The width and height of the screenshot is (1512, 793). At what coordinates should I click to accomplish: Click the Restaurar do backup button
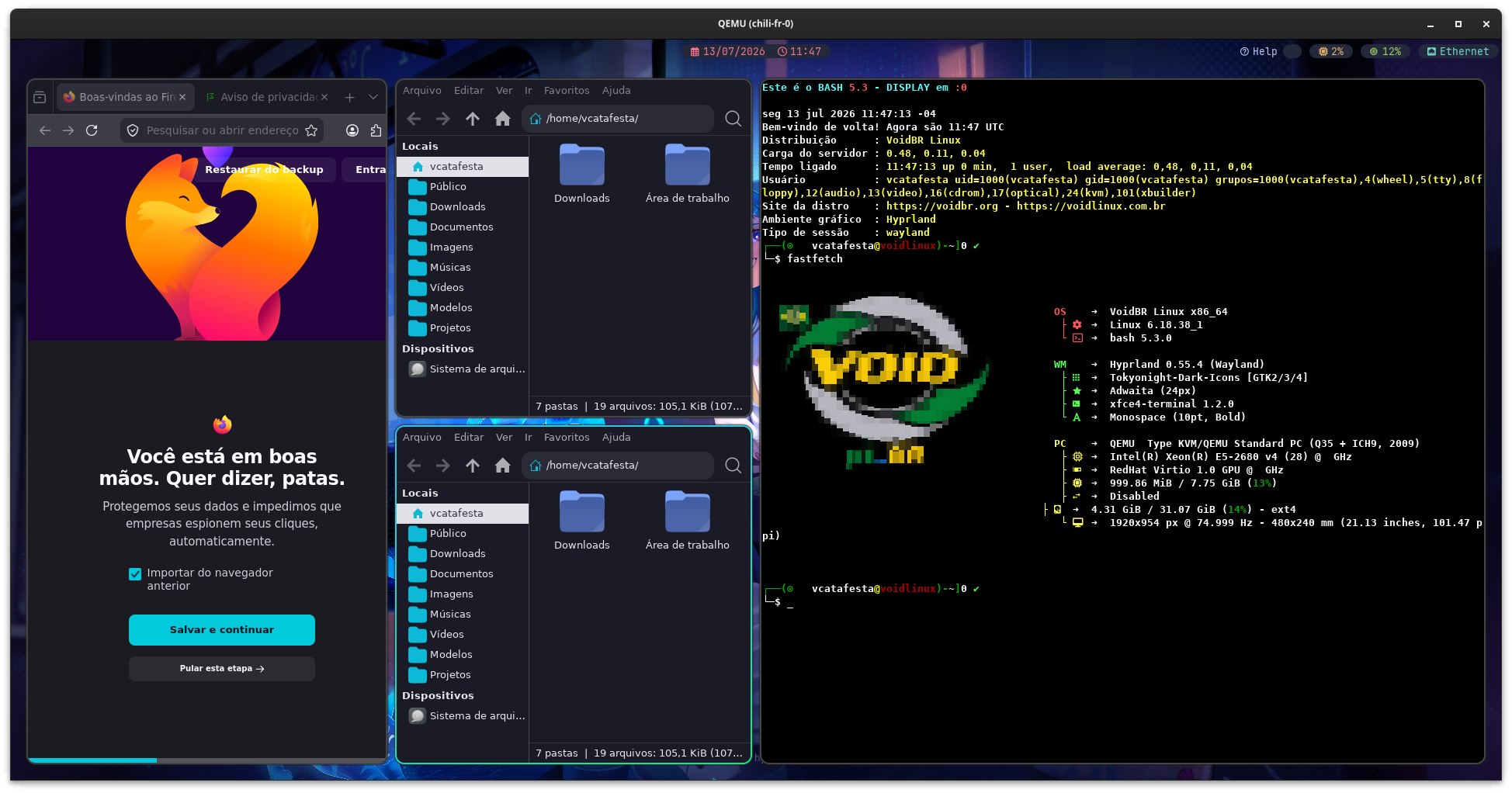click(x=264, y=169)
